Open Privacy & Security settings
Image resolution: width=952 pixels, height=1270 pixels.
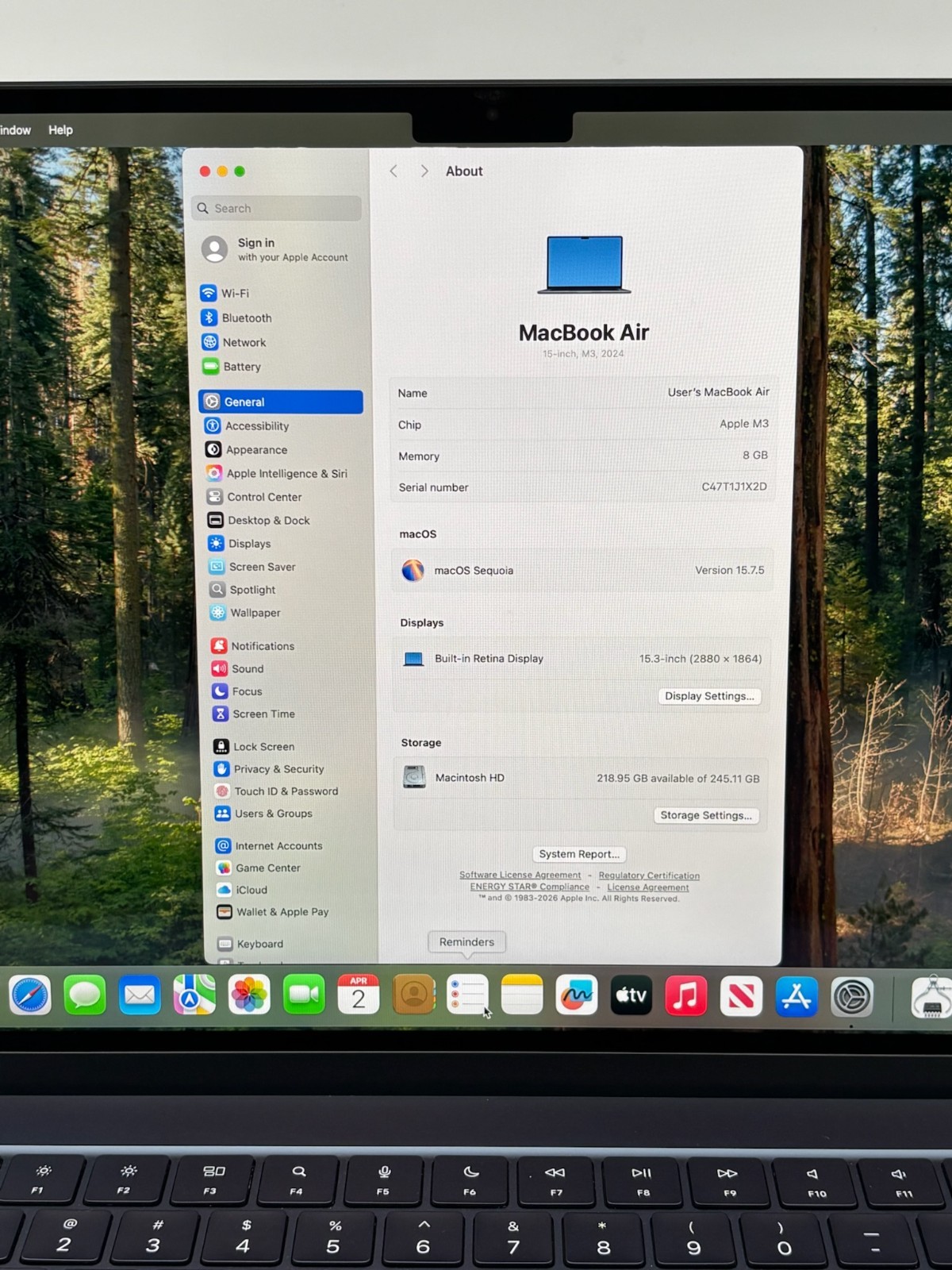[x=270, y=769]
